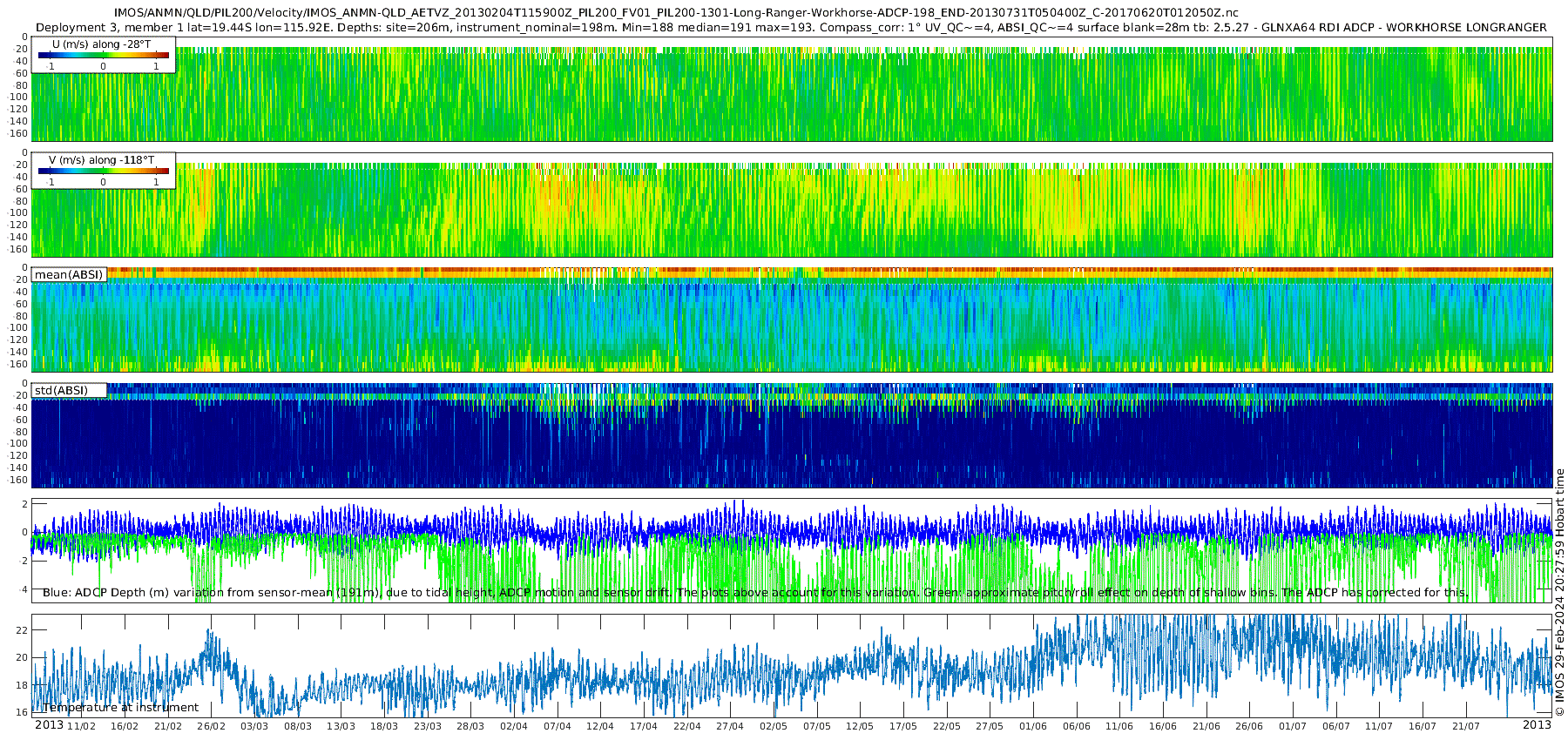Click the 07/04 date tick label
The width and height of the screenshot is (1568, 740).
click(558, 726)
